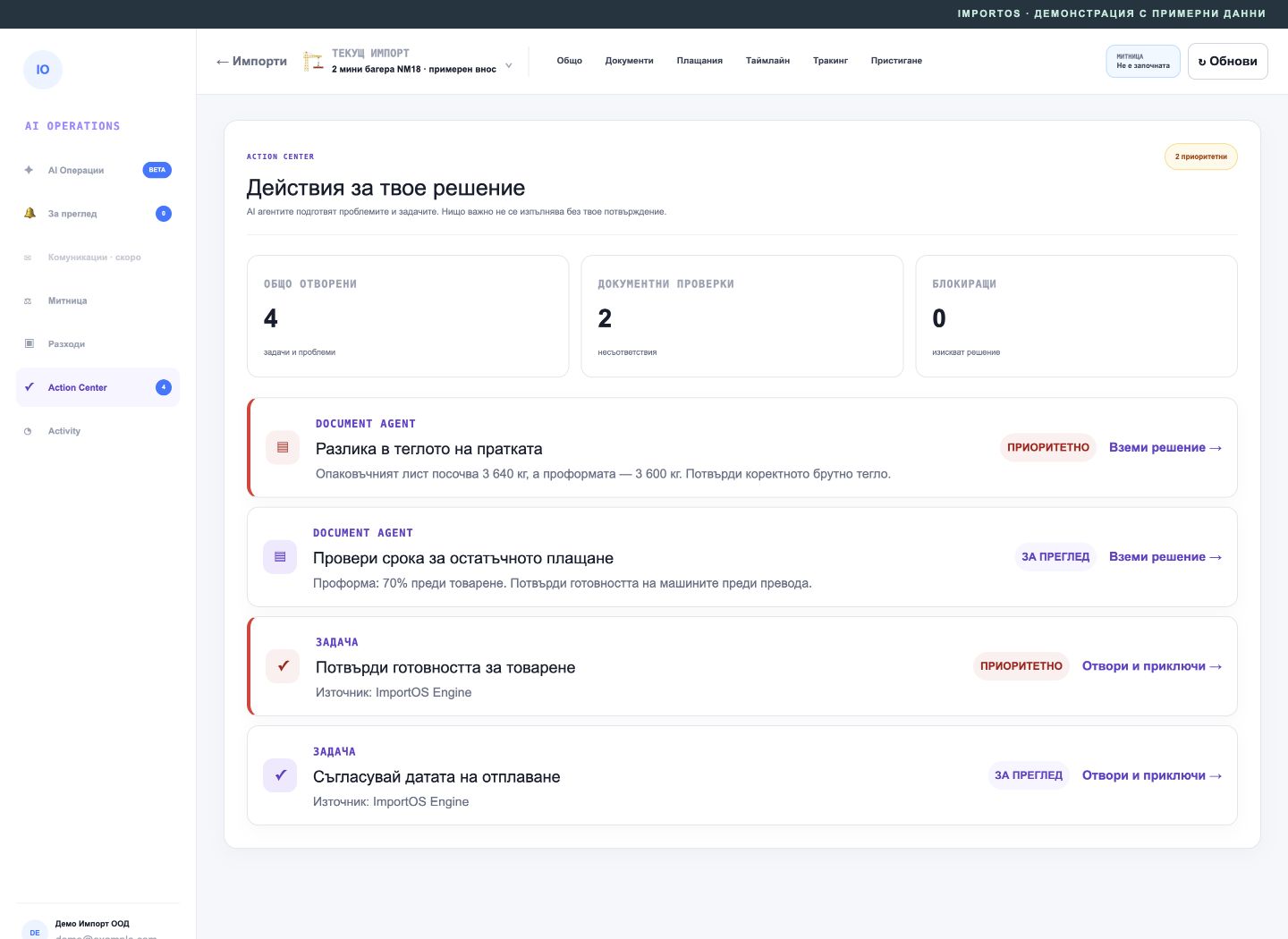Click the BETA badge
Viewport: 1288px width, 939px height.
click(x=157, y=170)
